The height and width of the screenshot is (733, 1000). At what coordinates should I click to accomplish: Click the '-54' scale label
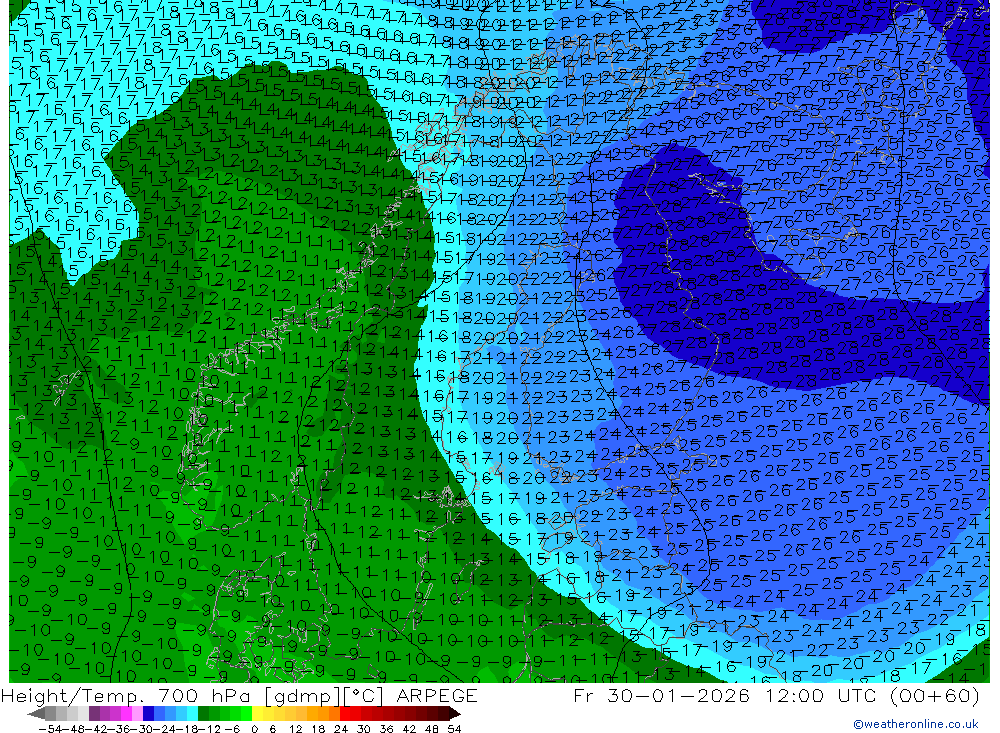50,729
